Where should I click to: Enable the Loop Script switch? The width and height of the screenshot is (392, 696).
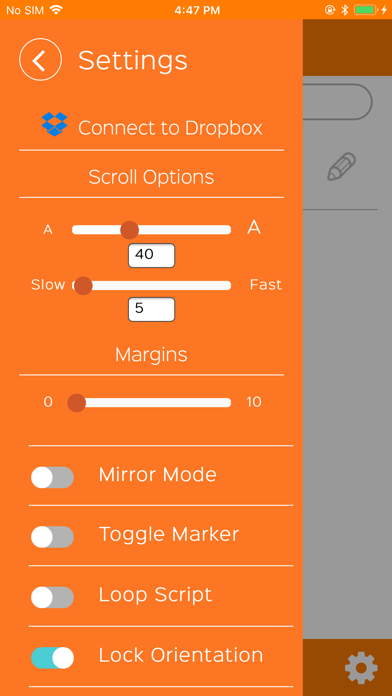click(x=52, y=597)
